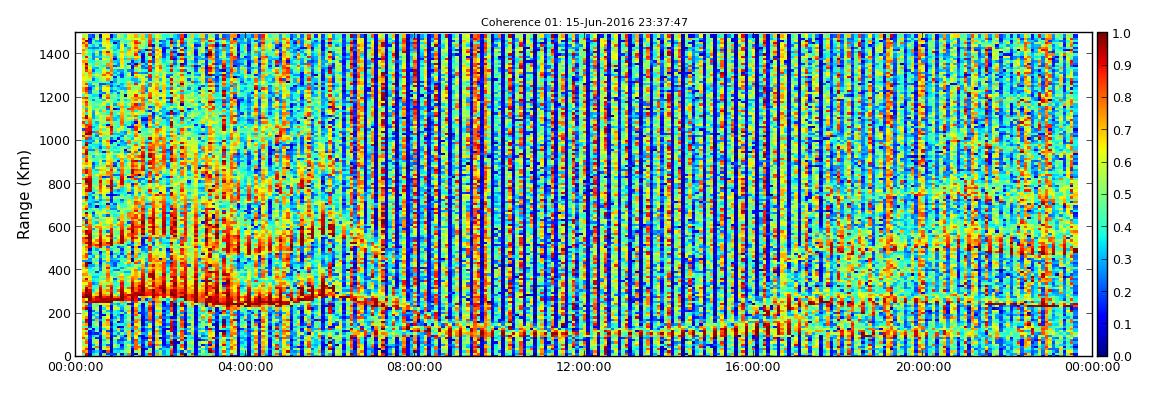Click the 08:00:00 time tick label
1150x407 pixels.
(x=413, y=367)
